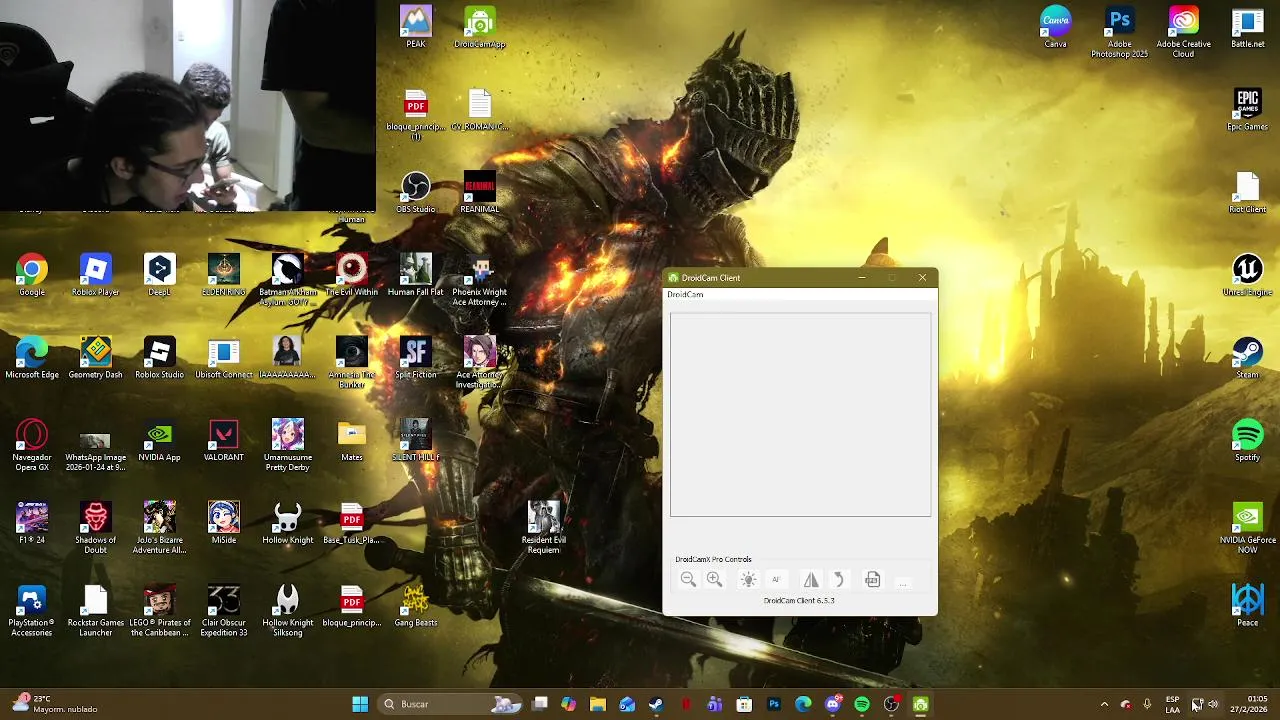Select the Roblox Player desktop icon
1280x720 pixels.
[x=95, y=275]
